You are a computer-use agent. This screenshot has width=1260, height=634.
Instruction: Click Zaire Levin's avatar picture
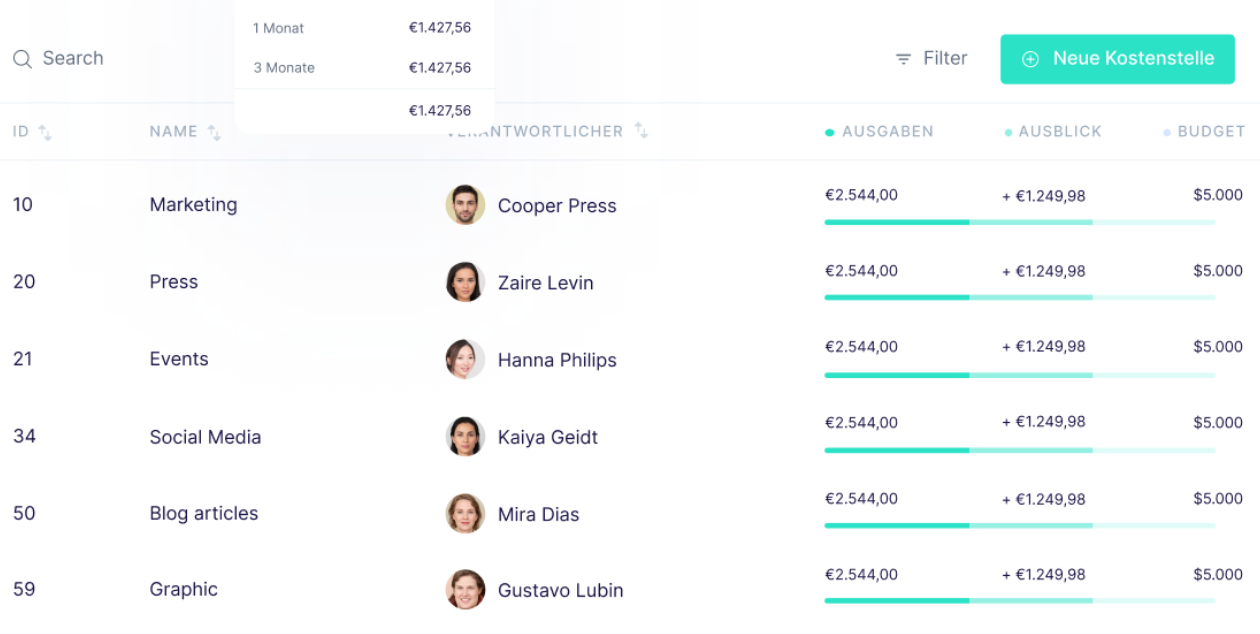465,282
